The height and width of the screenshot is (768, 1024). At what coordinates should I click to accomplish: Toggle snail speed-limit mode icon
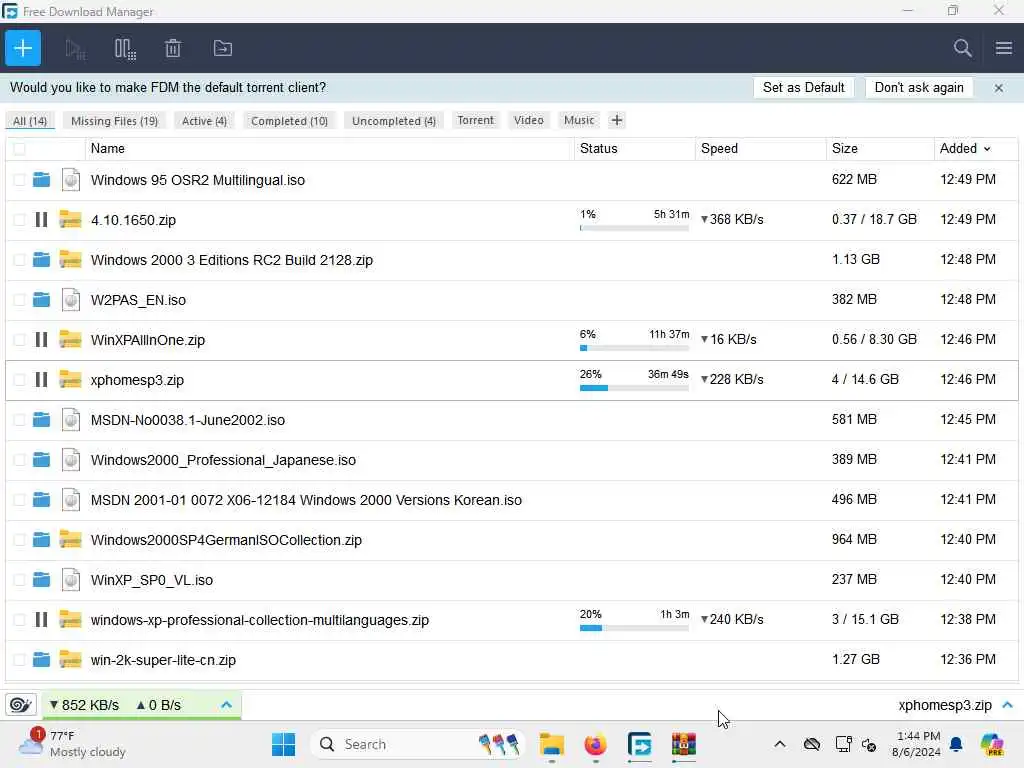pos(20,705)
